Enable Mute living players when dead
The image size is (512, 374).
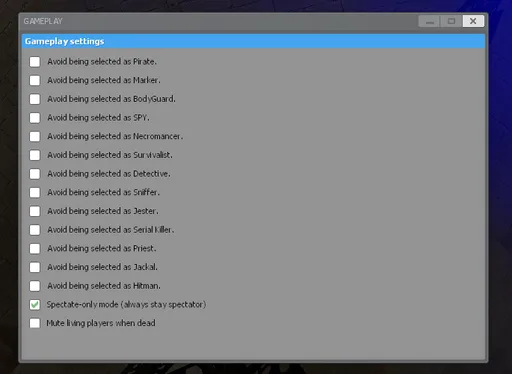point(35,323)
